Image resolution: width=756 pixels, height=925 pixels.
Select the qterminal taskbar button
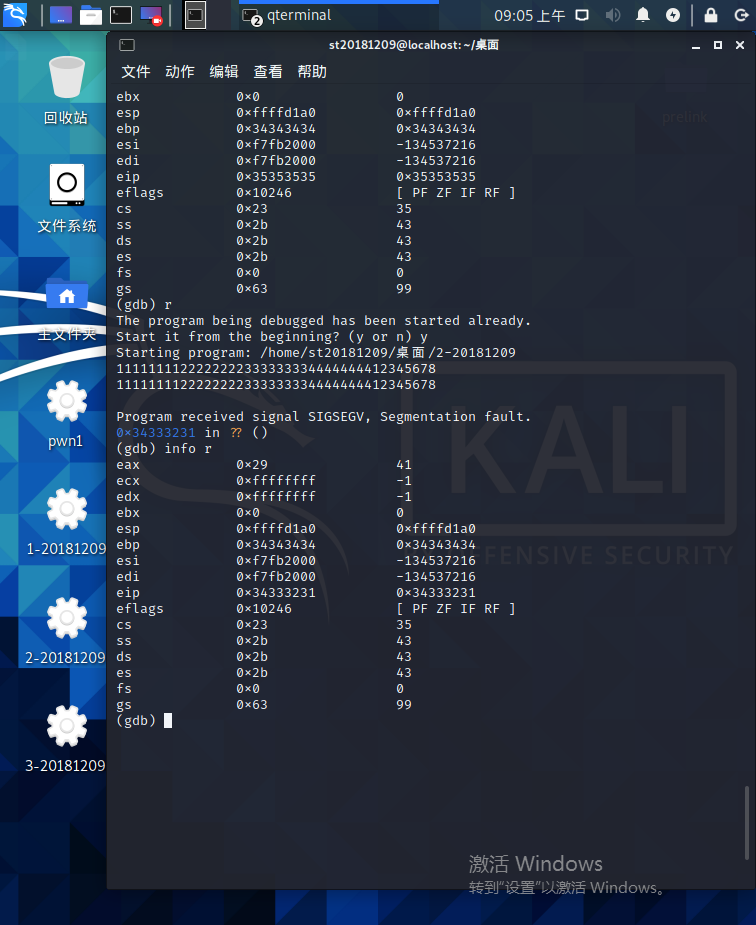(338, 15)
